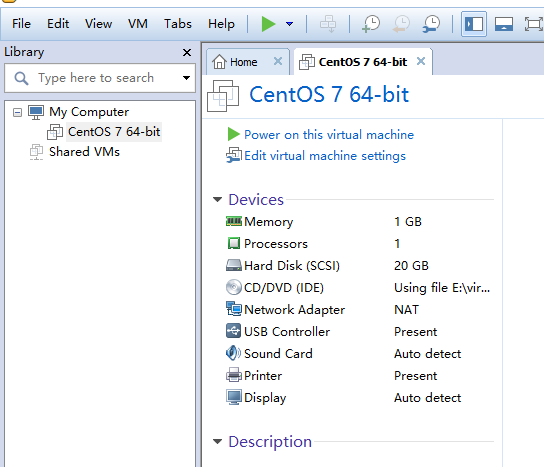Click the magnifier icon in the search box

pyautogui.click(x=21, y=78)
